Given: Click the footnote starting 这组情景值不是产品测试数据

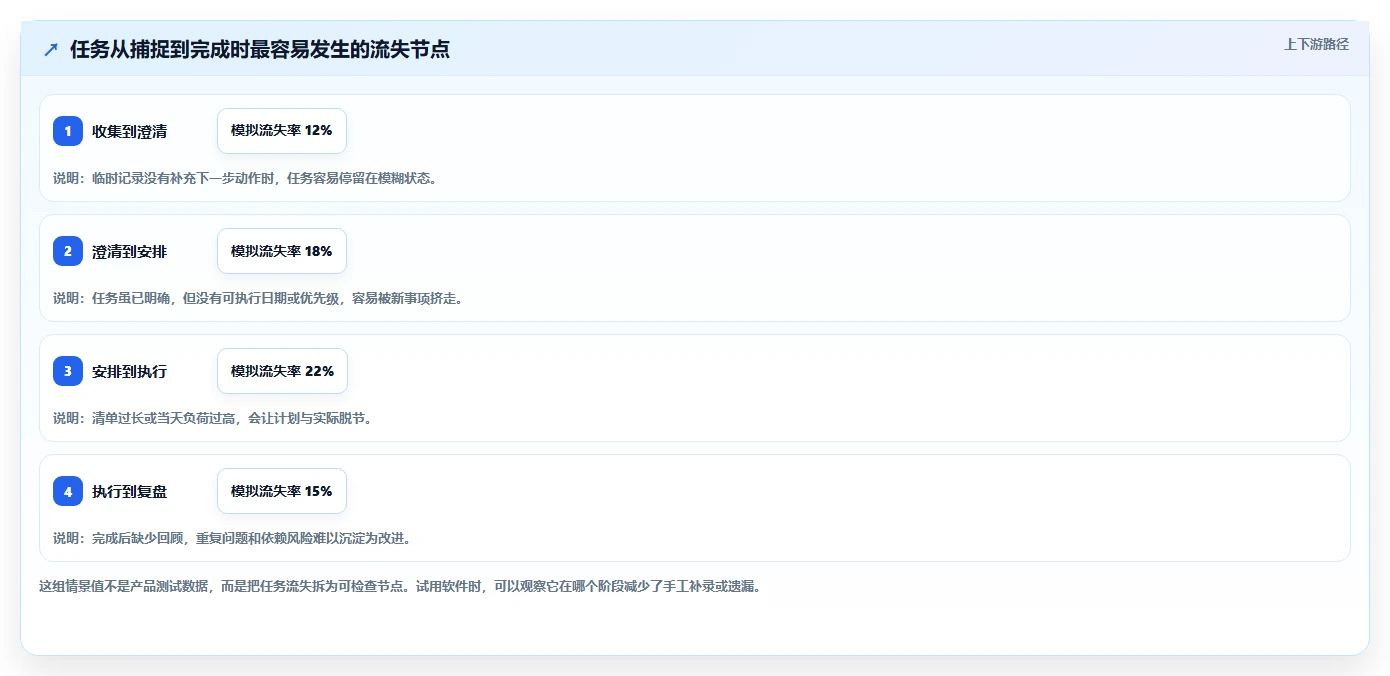Looking at the screenshot, I should (400, 586).
